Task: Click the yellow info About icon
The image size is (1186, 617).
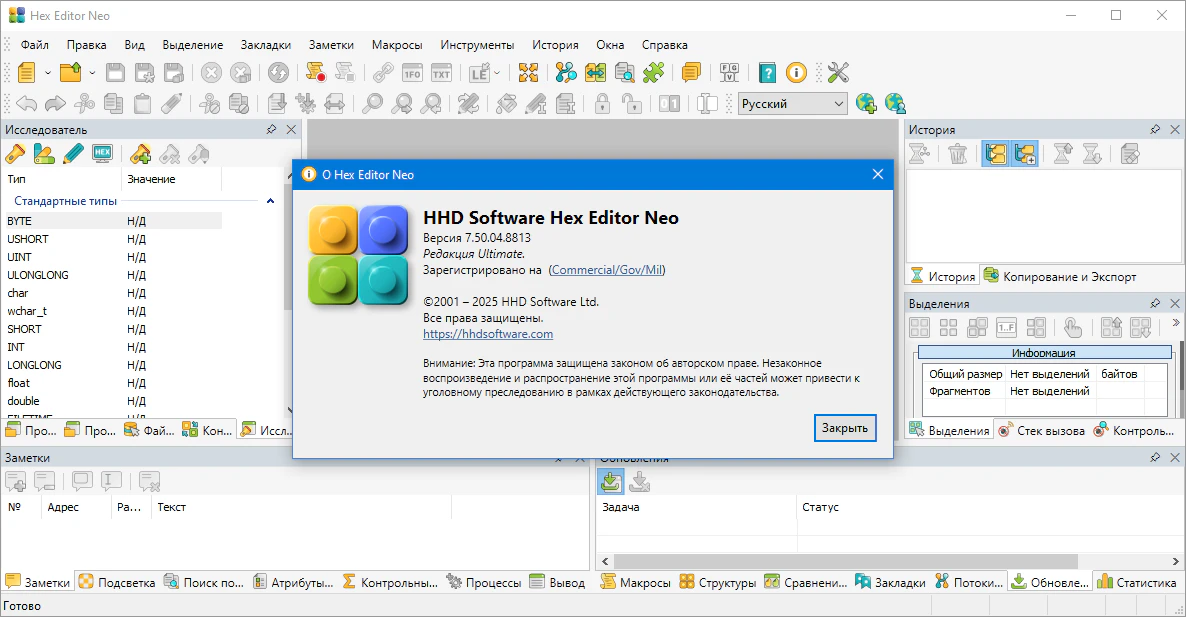Action: pos(796,72)
